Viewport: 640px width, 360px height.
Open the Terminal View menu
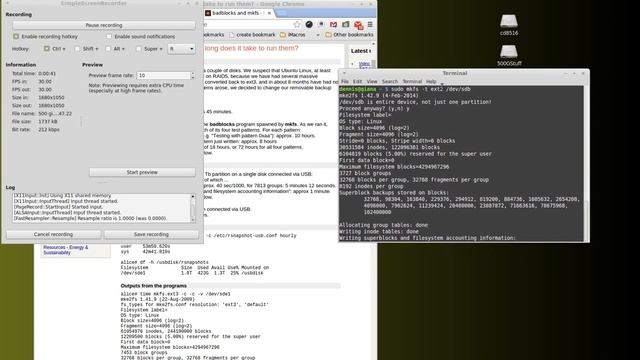click(x=371, y=81)
